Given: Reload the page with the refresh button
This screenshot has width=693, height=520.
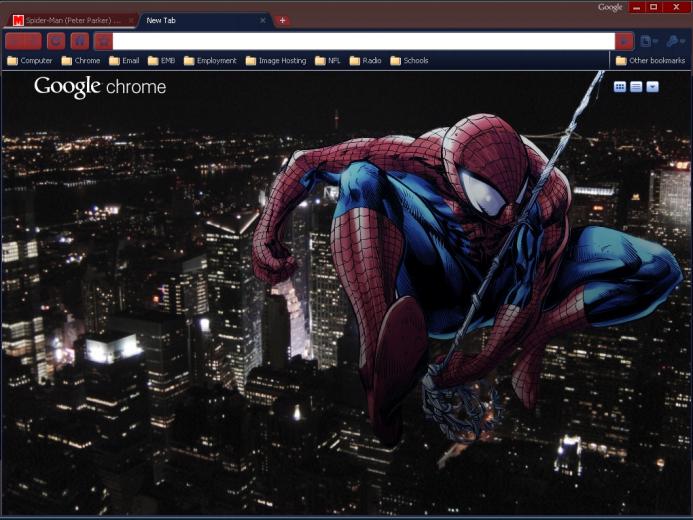Looking at the screenshot, I should click(56, 41).
